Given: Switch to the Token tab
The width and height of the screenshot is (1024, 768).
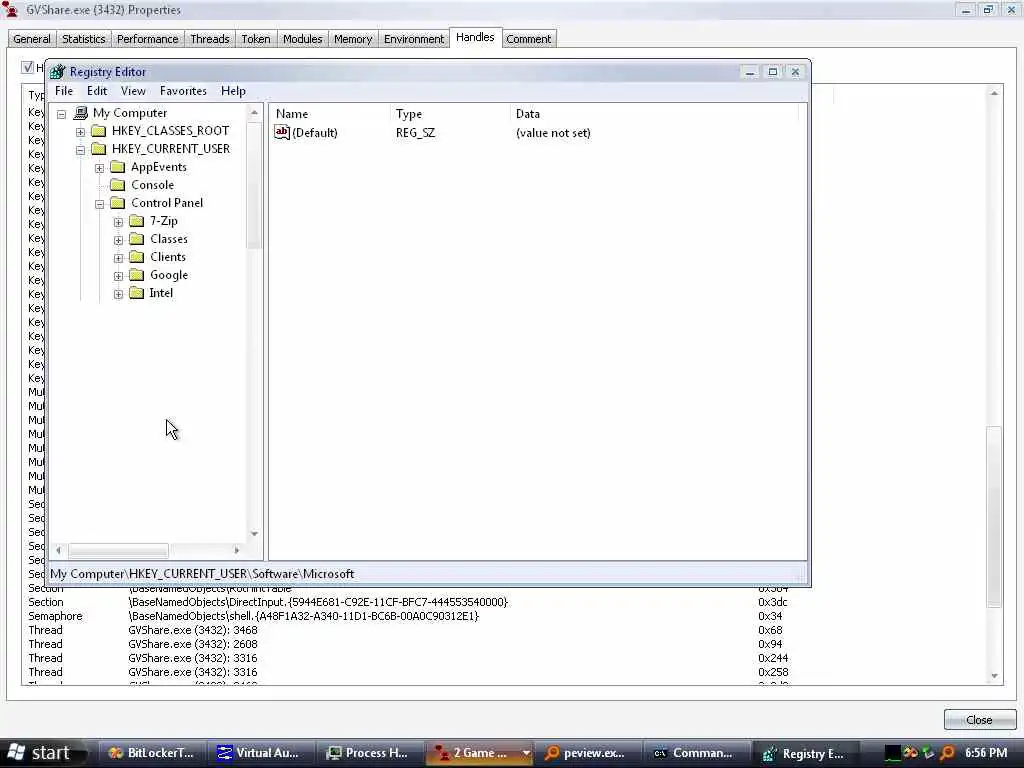Looking at the screenshot, I should 256,39.
